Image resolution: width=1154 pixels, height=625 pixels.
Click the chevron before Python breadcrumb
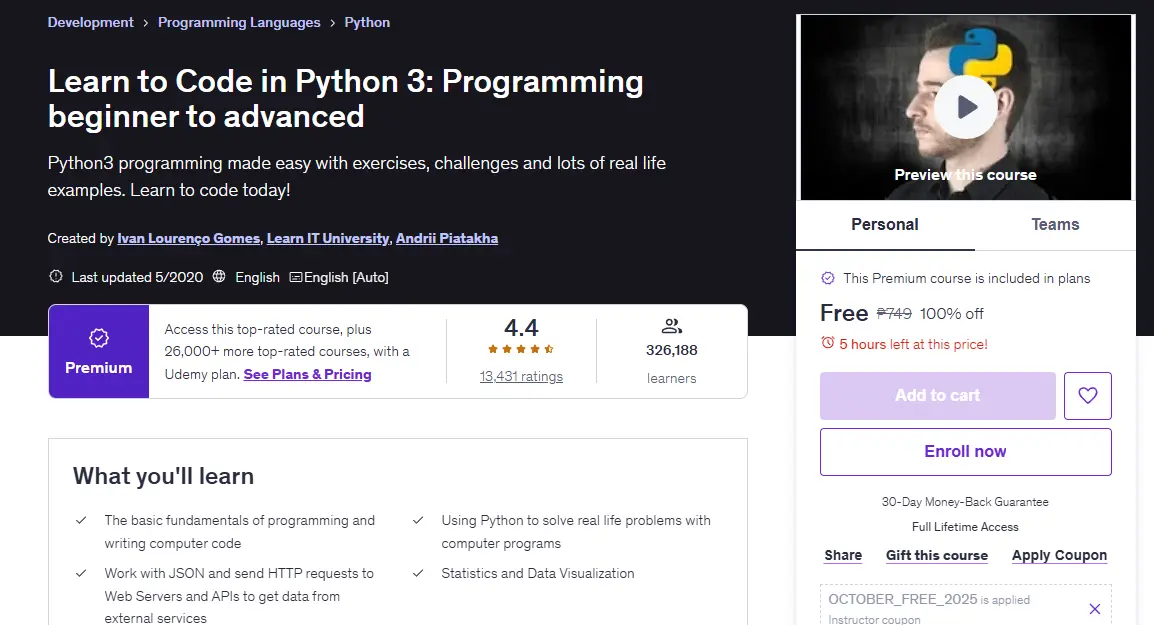333,23
